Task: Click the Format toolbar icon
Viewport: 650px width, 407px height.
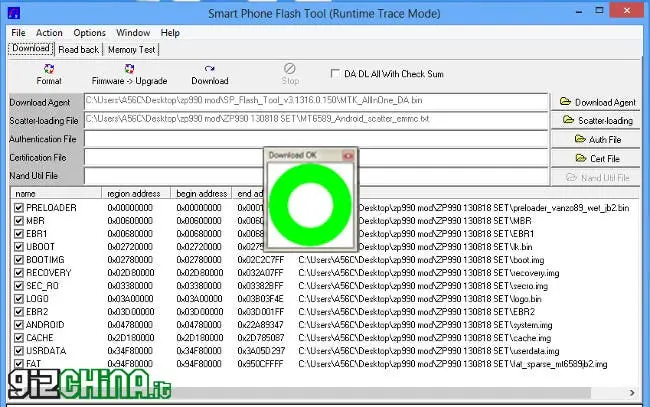Action: [x=49, y=69]
